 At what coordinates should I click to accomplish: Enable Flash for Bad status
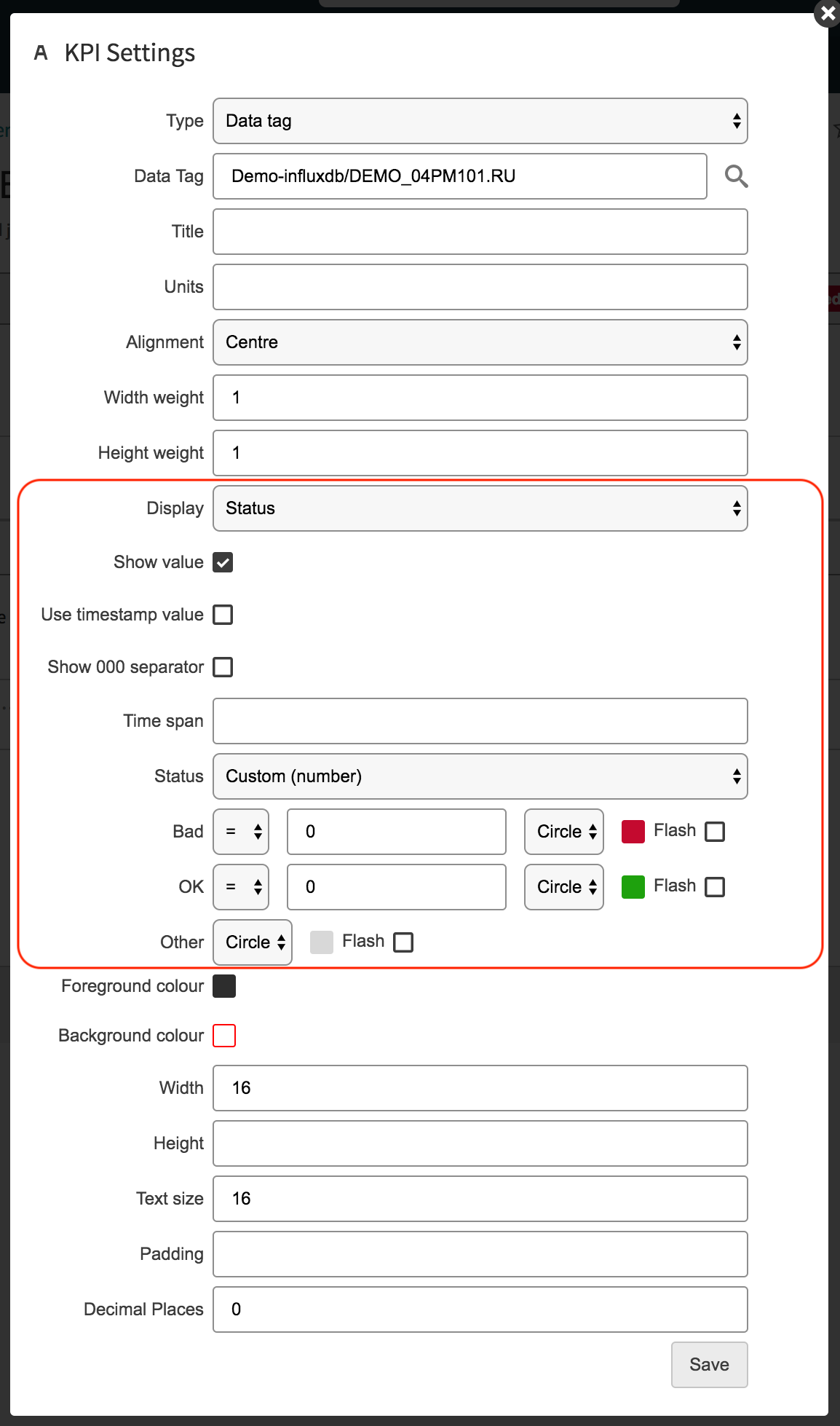[x=715, y=832]
